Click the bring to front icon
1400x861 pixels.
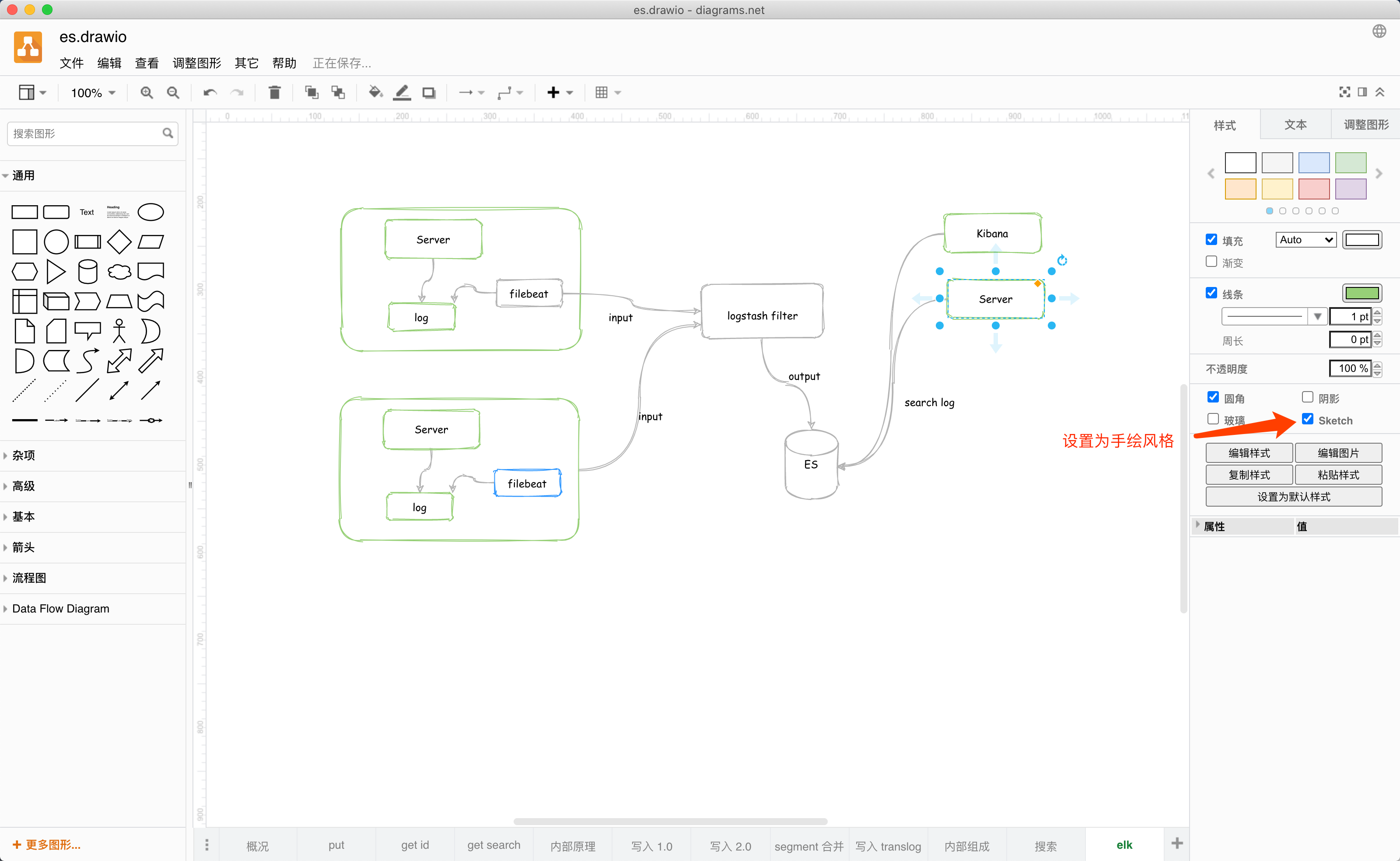(311, 92)
